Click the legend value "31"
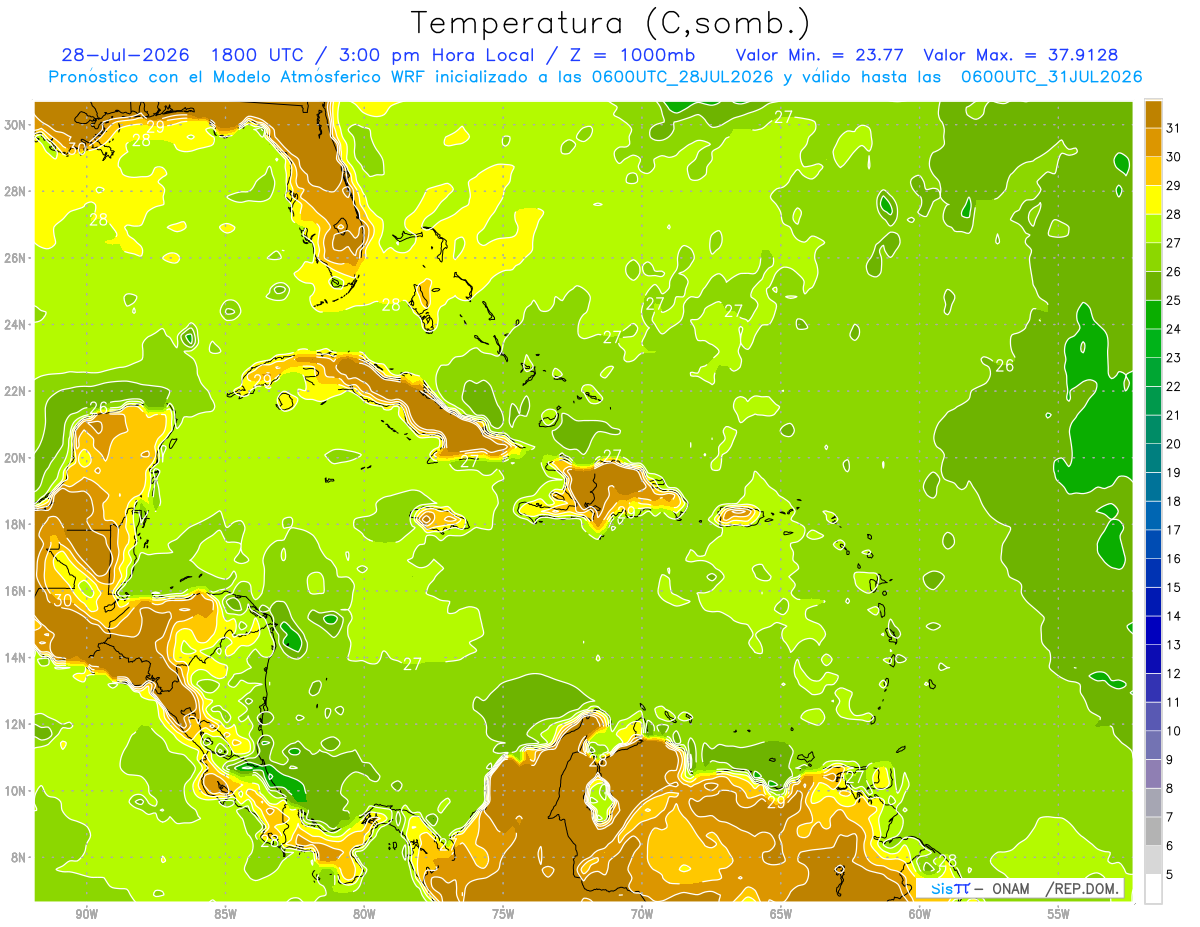The image size is (1200, 927). coord(1174,128)
